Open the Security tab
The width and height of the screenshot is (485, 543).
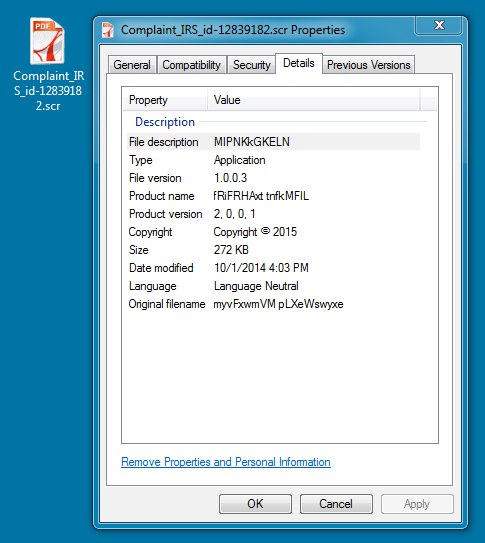251,65
